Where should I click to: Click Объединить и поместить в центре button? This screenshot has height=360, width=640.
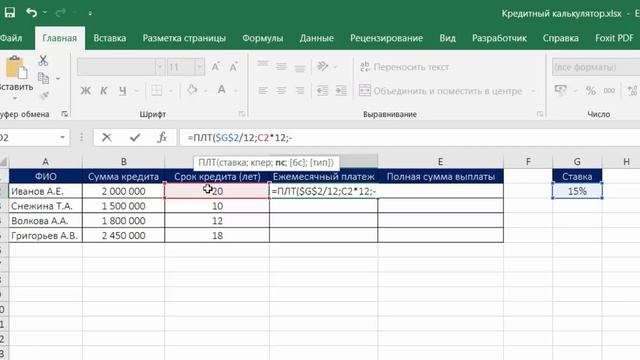[x=440, y=91]
